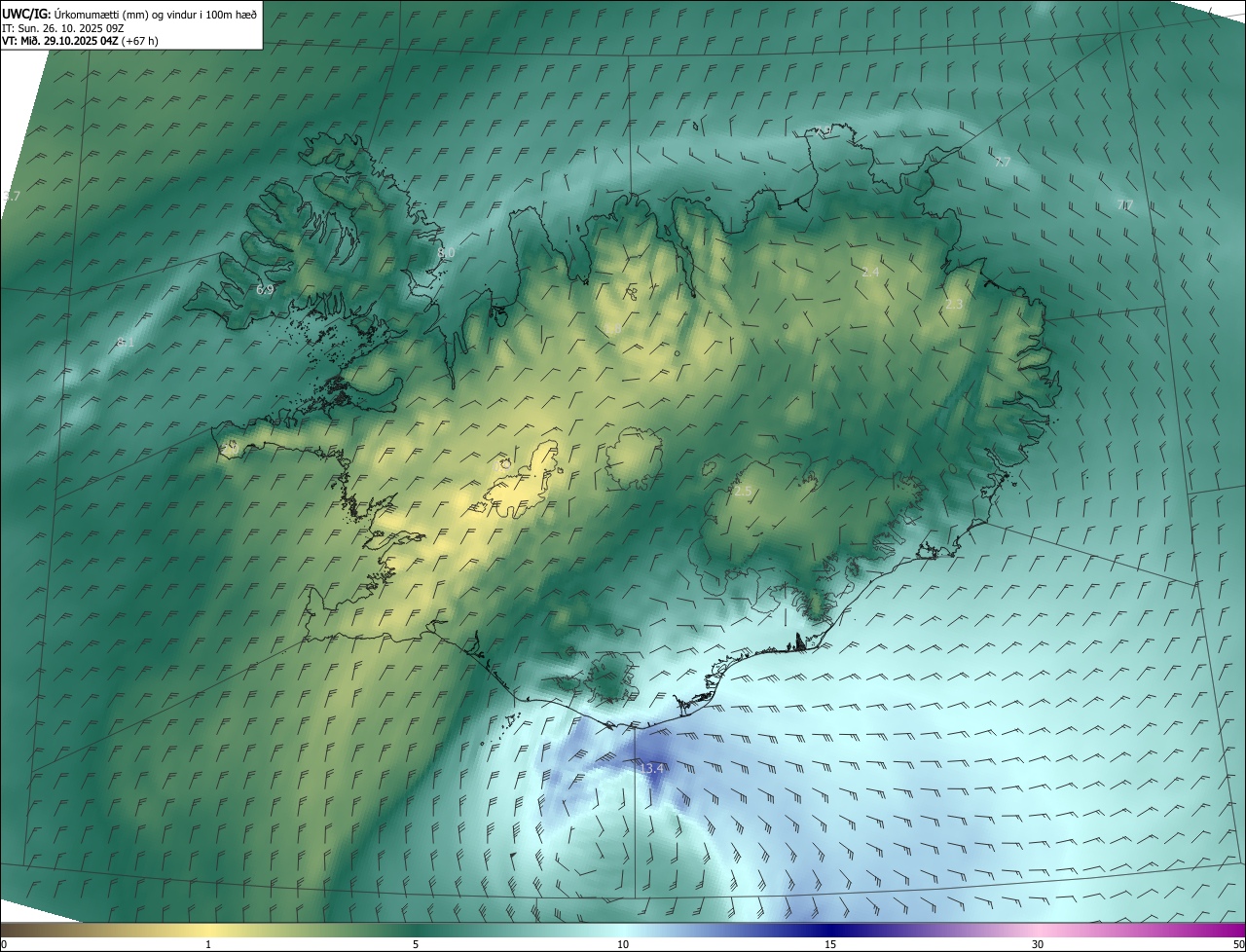
Task: Click the 15 tick on the color scale
Action: click(830, 945)
